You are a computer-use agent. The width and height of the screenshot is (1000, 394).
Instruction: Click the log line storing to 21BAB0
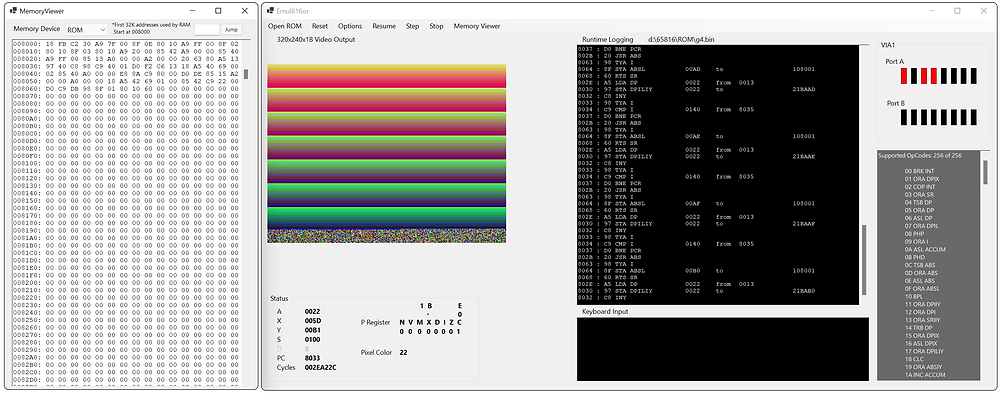click(696, 291)
